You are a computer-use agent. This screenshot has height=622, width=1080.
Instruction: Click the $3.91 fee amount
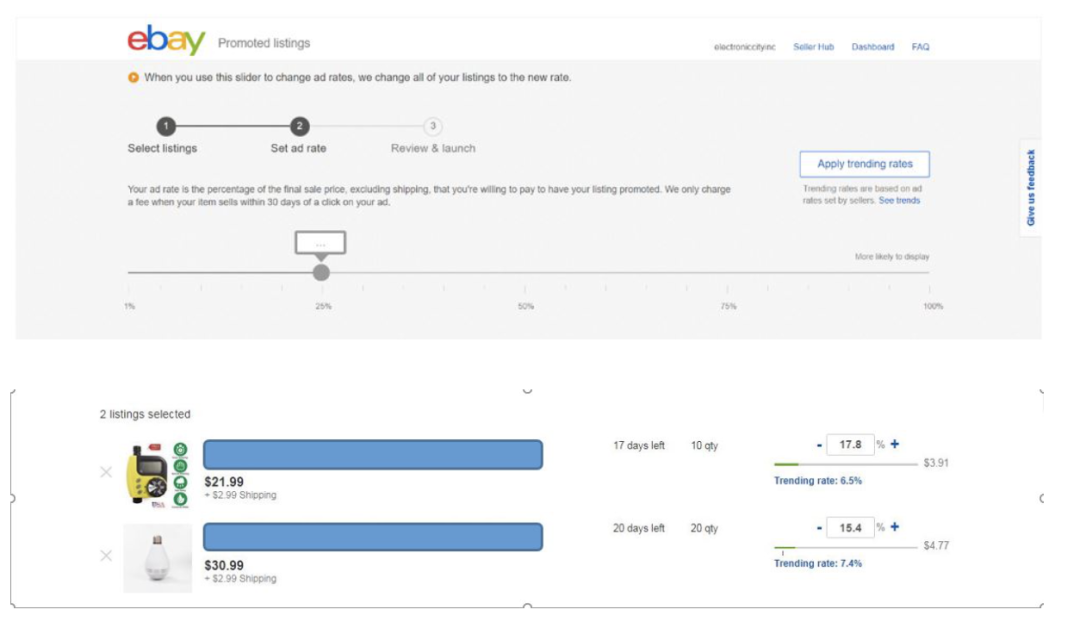coord(936,463)
